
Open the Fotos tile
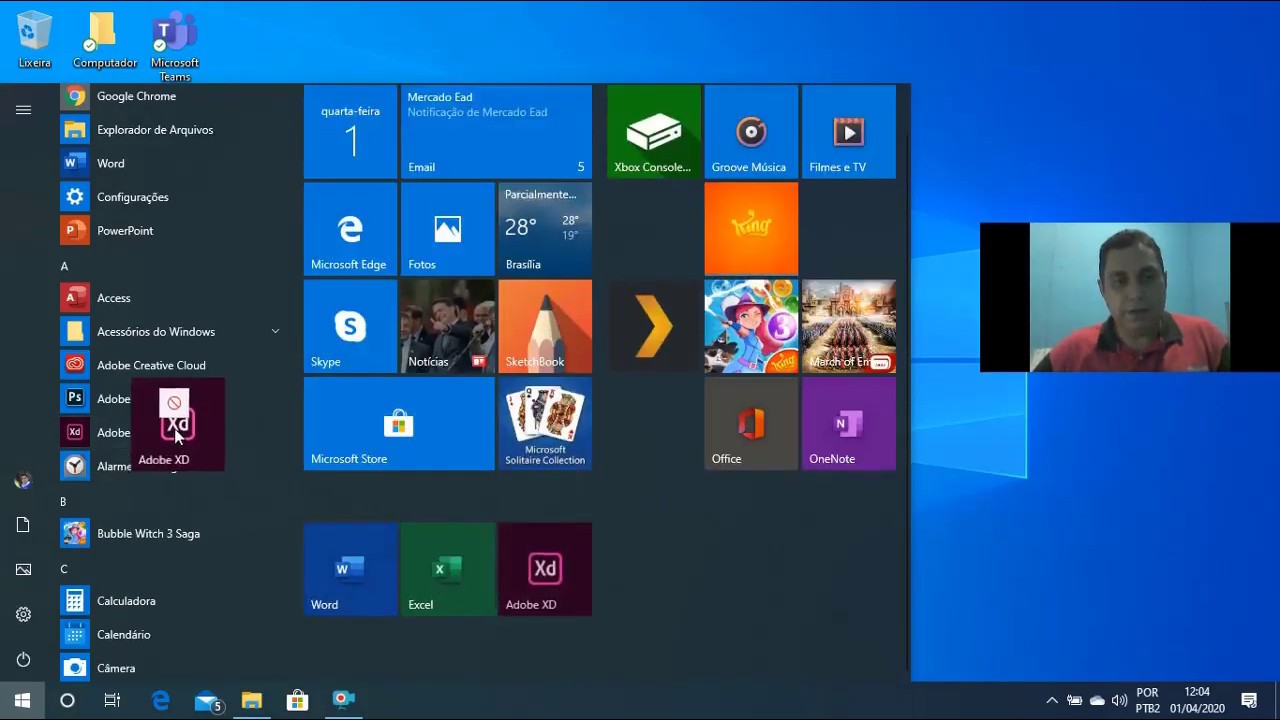tap(447, 229)
